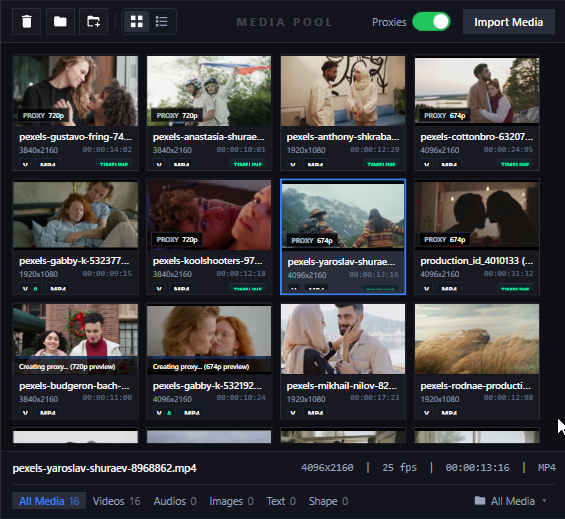The image size is (565, 519).
Task: Open the Text 0 tab
Action: (281, 501)
